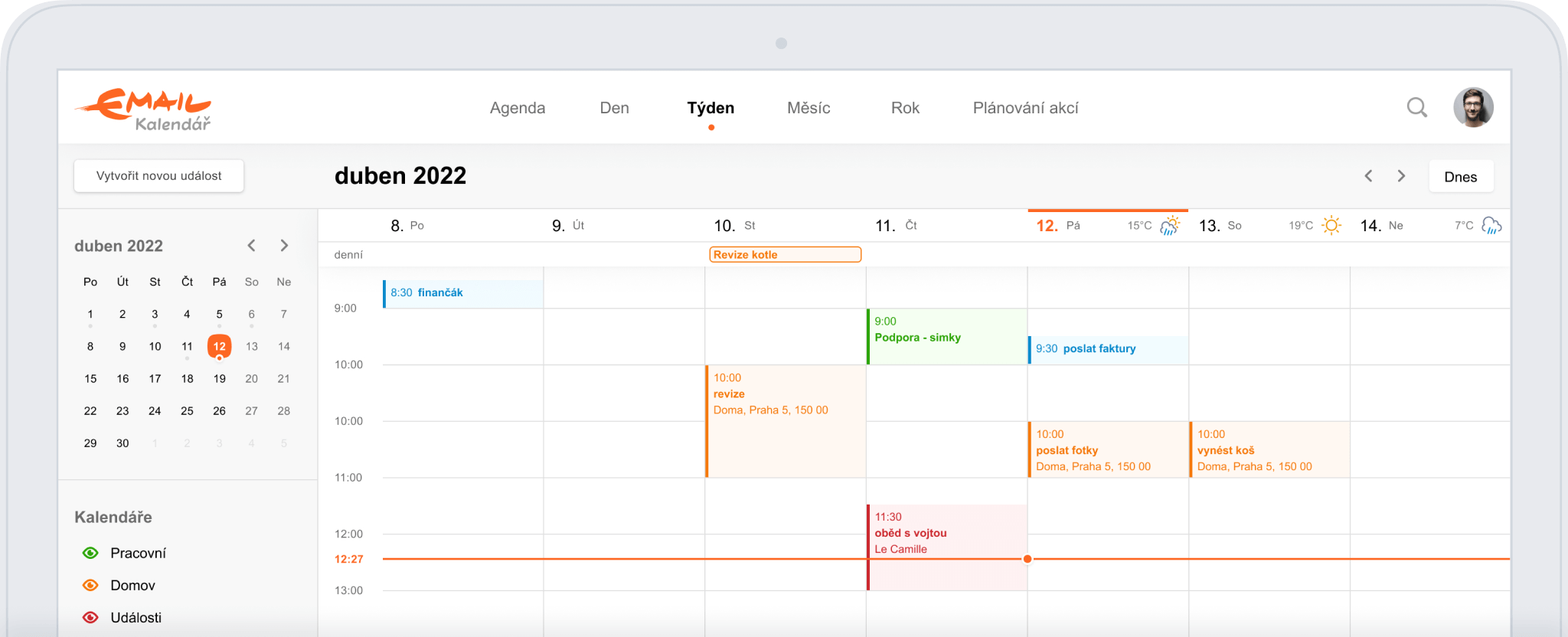
Task: Open the 8:30 finančák event
Action: tap(463, 293)
